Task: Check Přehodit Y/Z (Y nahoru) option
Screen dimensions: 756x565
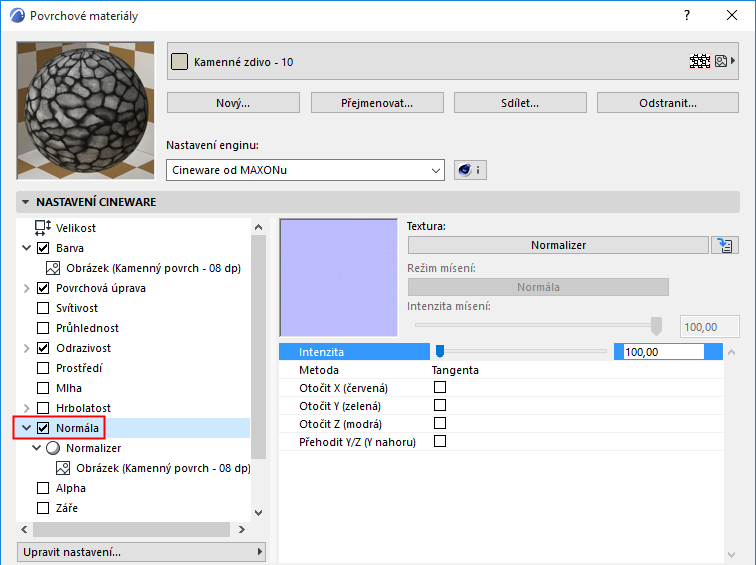Action: pos(440,441)
